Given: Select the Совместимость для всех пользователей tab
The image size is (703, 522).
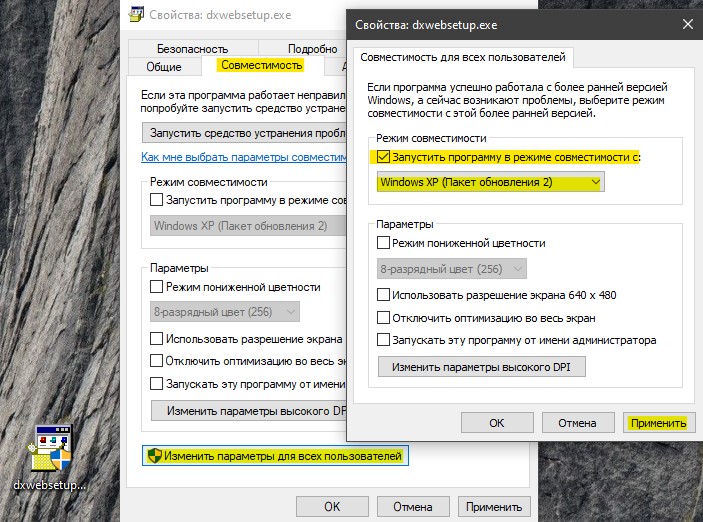Looking at the screenshot, I should [463, 57].
